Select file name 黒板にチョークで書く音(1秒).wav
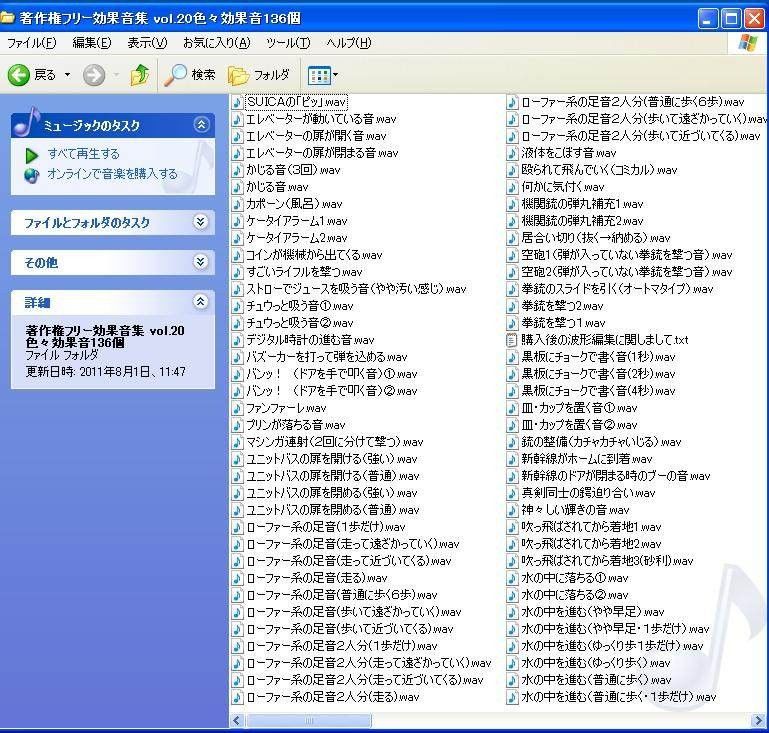The image size is (769, 733). [x=598, y=357]
